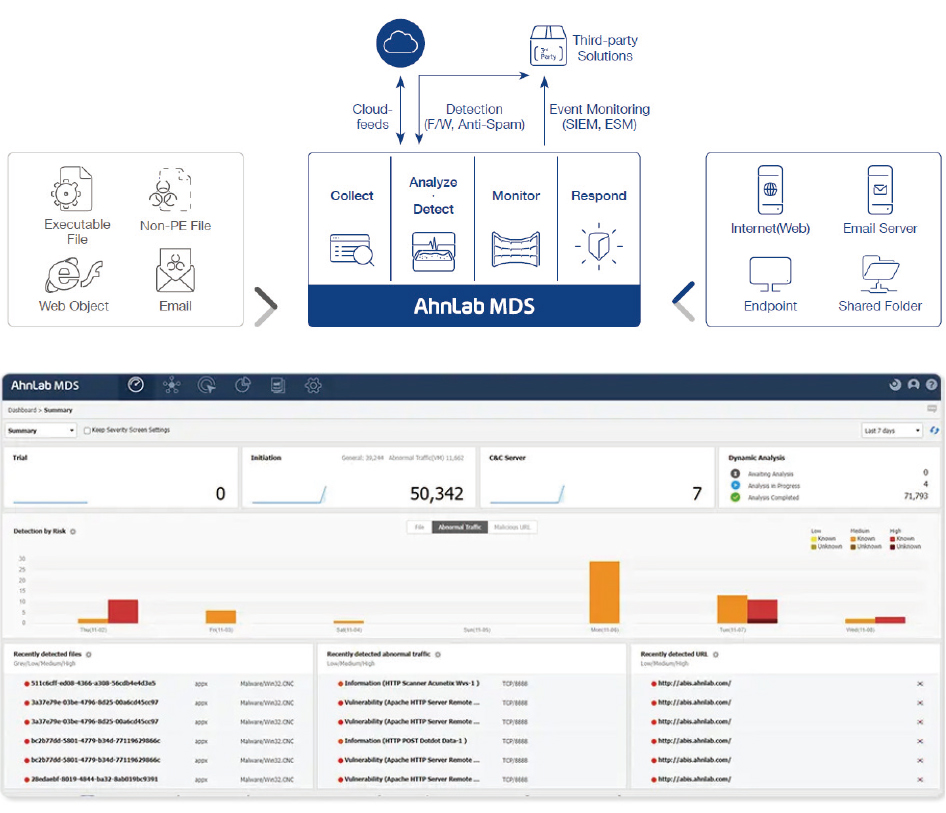The width and height of the screenshot is (946, 813).
Task: Open the pie chart reports icon
Action: tap(243, 385)
